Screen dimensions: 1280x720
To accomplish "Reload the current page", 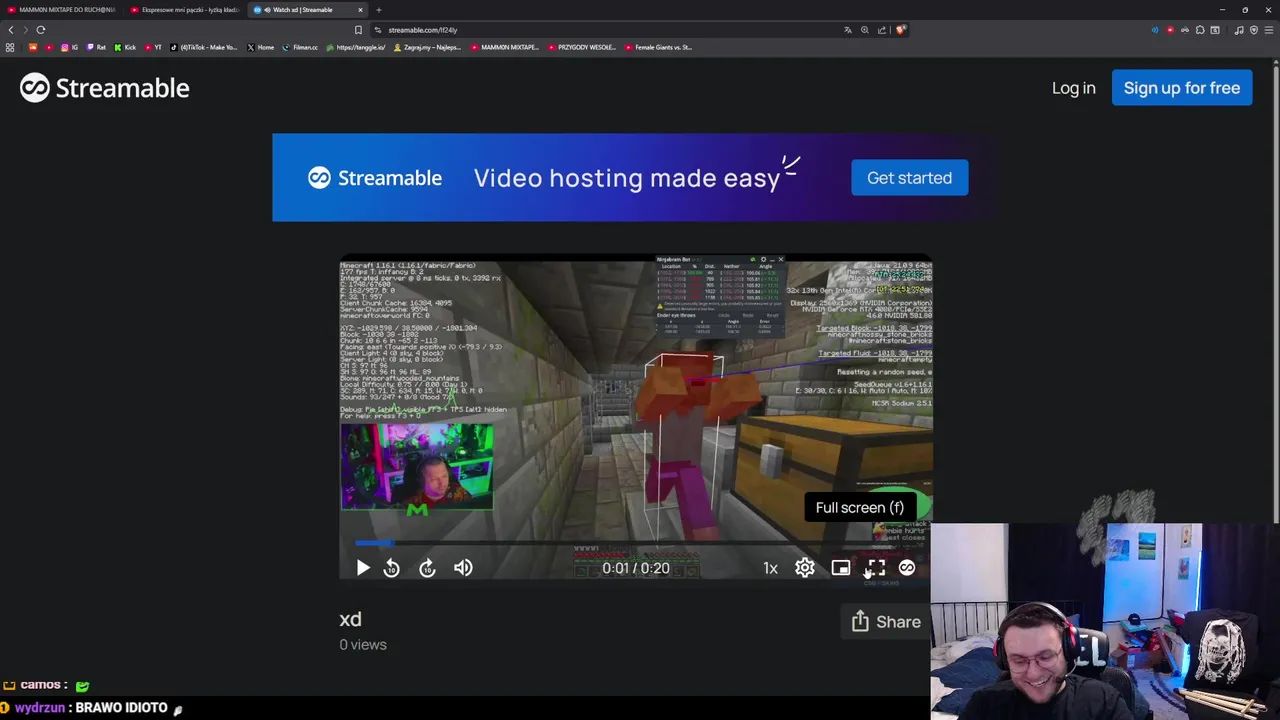I will click(41, 30).
